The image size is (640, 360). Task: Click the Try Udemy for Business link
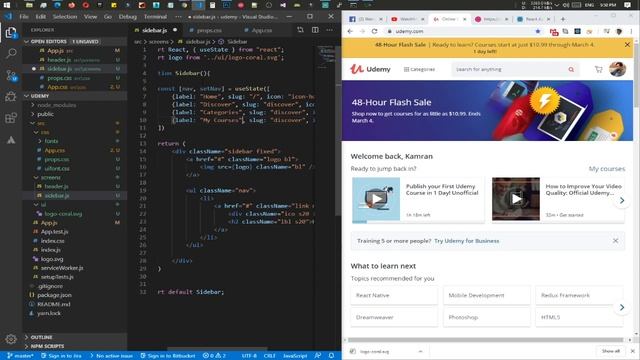point(467,241)
